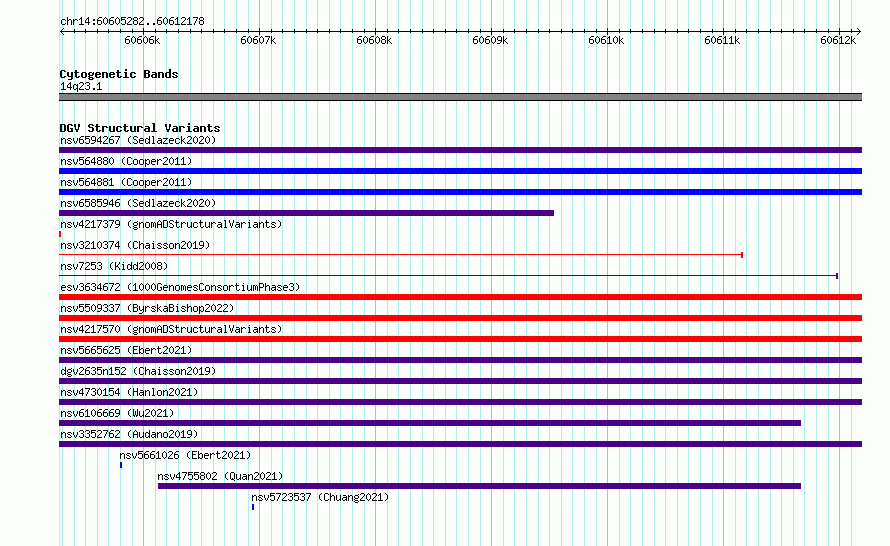
Task: Open the nsv4755802 (Quan2021) label
Action: [x=220, y=476]
